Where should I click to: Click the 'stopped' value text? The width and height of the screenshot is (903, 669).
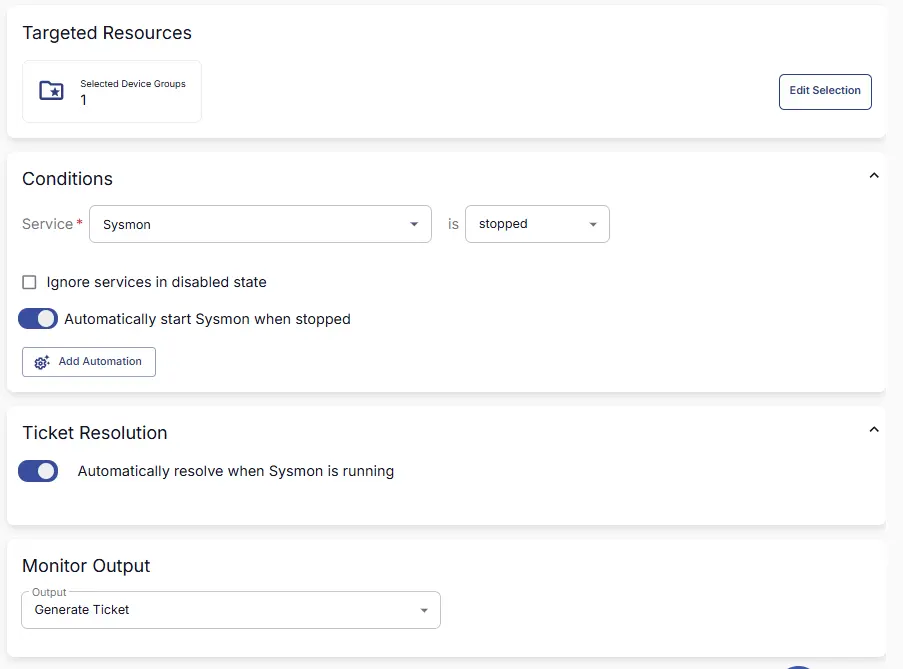click(503, 224)
